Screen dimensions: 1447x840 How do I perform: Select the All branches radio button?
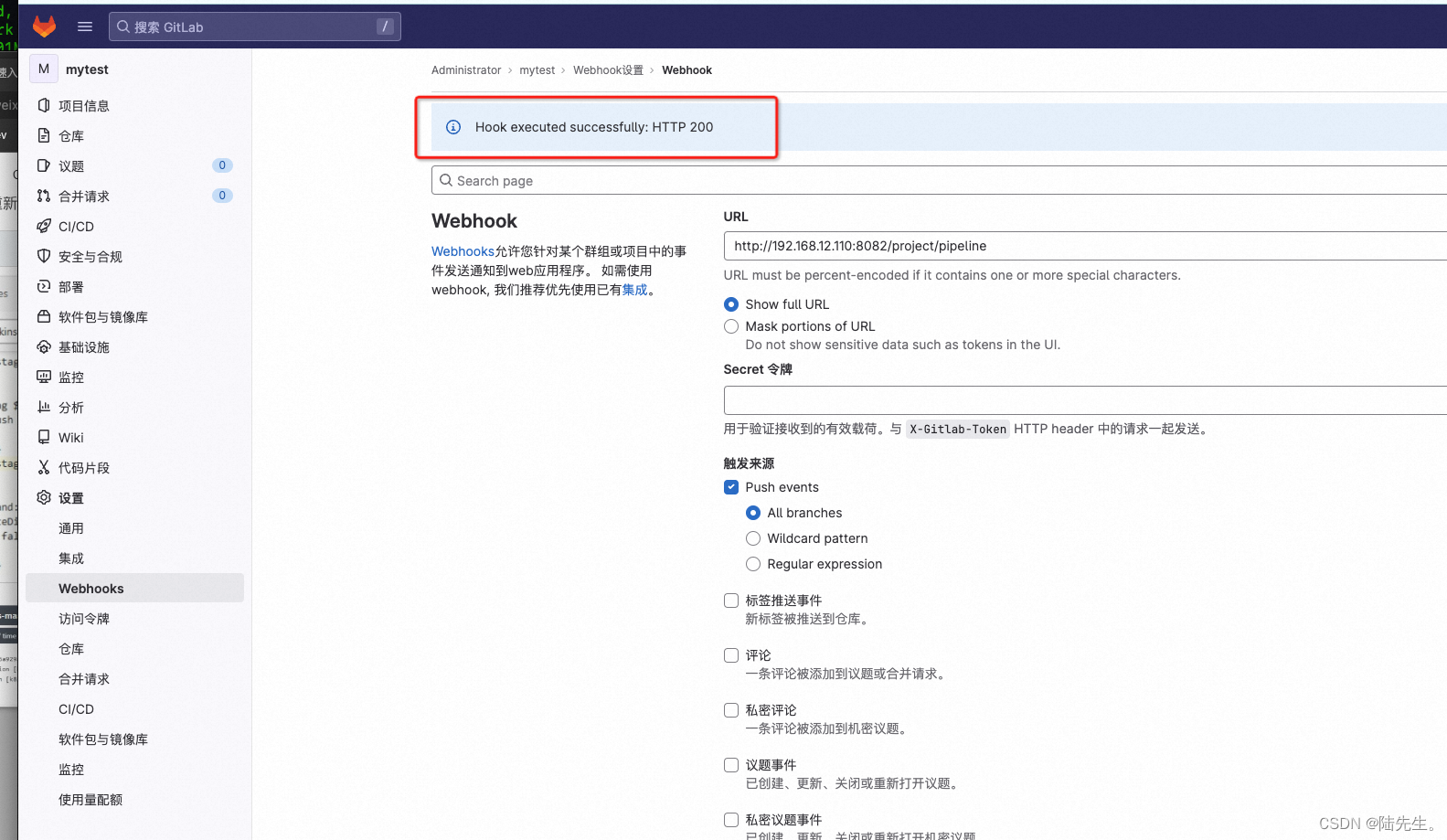tap(753, 513)
